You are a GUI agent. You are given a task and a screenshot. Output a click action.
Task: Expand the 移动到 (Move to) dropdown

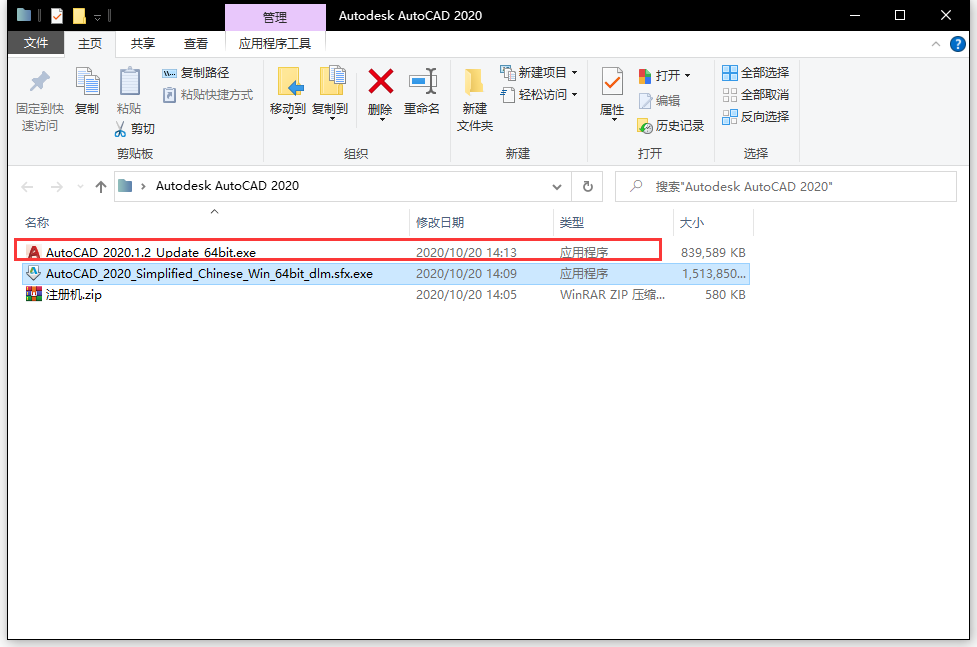point(287,117)
